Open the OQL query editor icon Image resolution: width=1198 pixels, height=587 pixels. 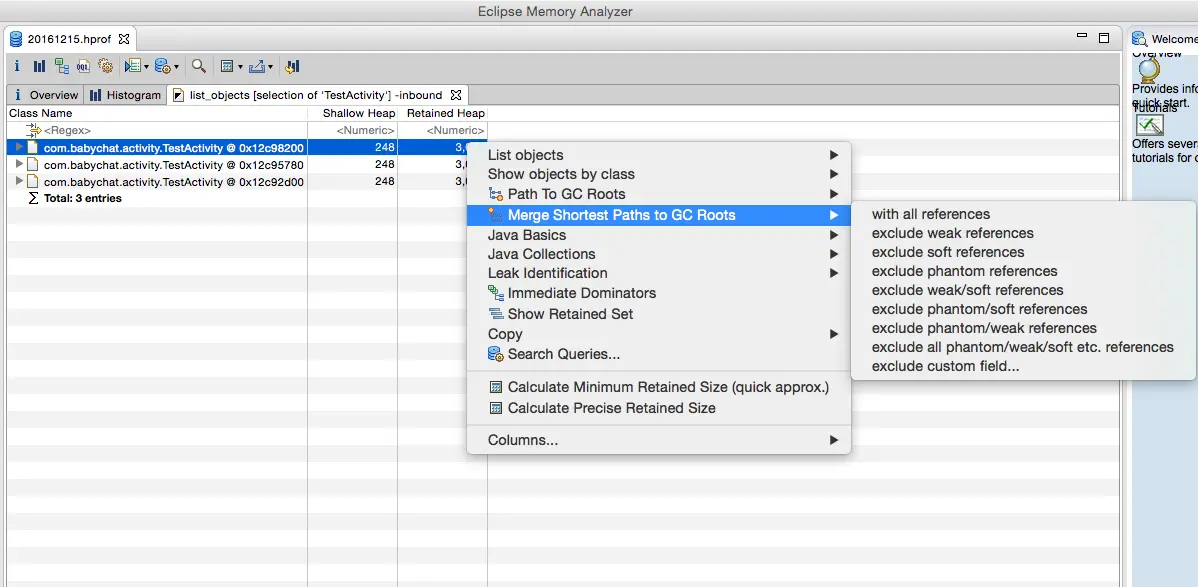pos(83,66)
